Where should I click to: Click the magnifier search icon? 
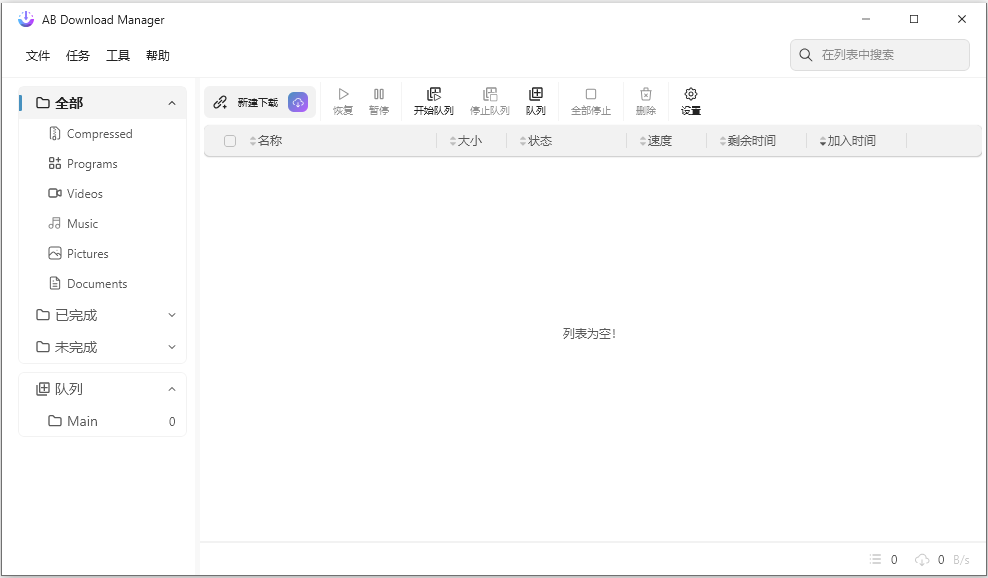click(805, 55)
